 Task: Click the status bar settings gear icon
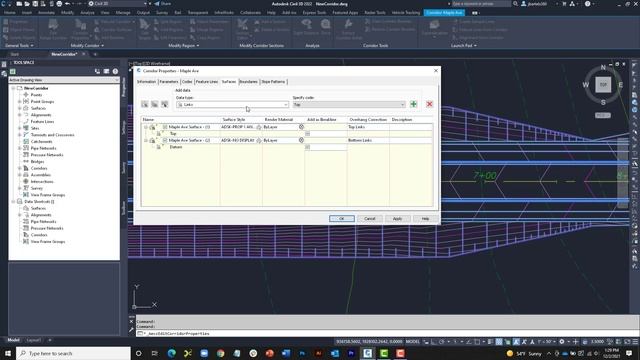[562, 342]
